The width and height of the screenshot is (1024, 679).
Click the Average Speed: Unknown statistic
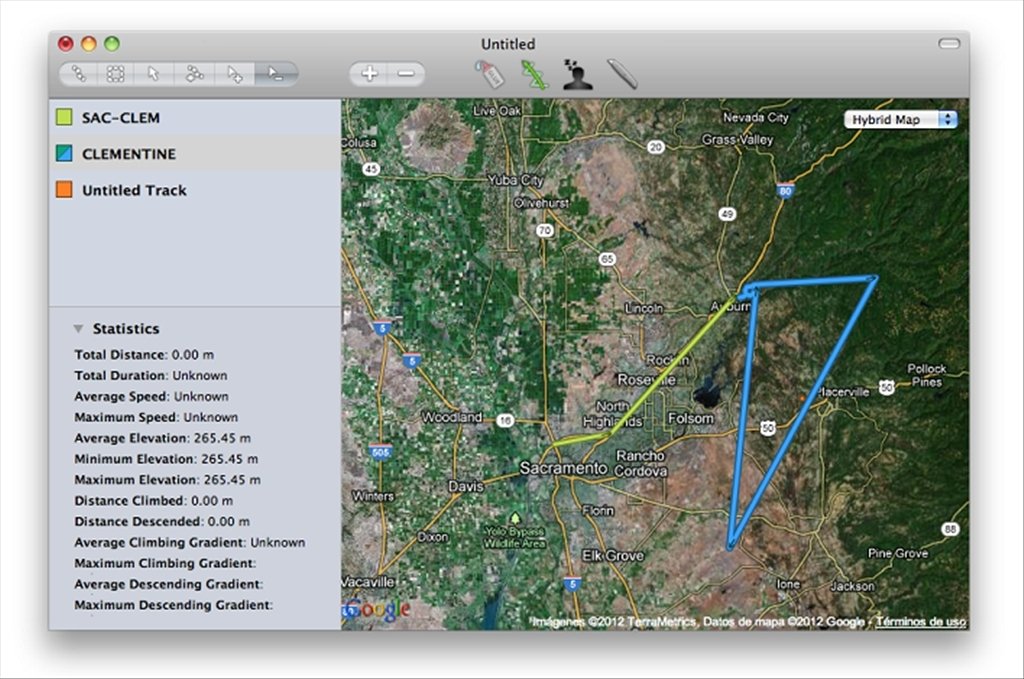tap(152, 396)
